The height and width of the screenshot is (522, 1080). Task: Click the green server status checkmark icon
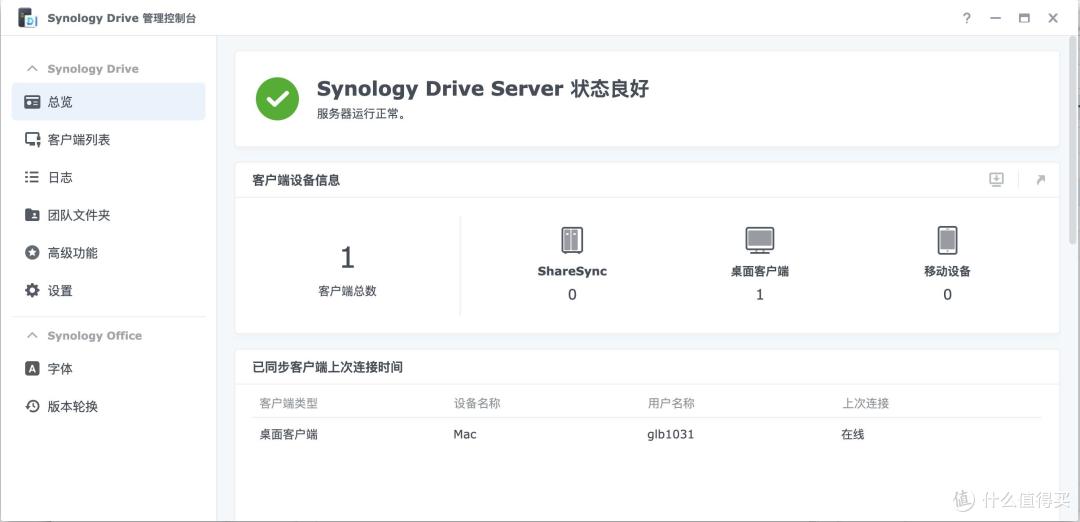pos(278,98)
